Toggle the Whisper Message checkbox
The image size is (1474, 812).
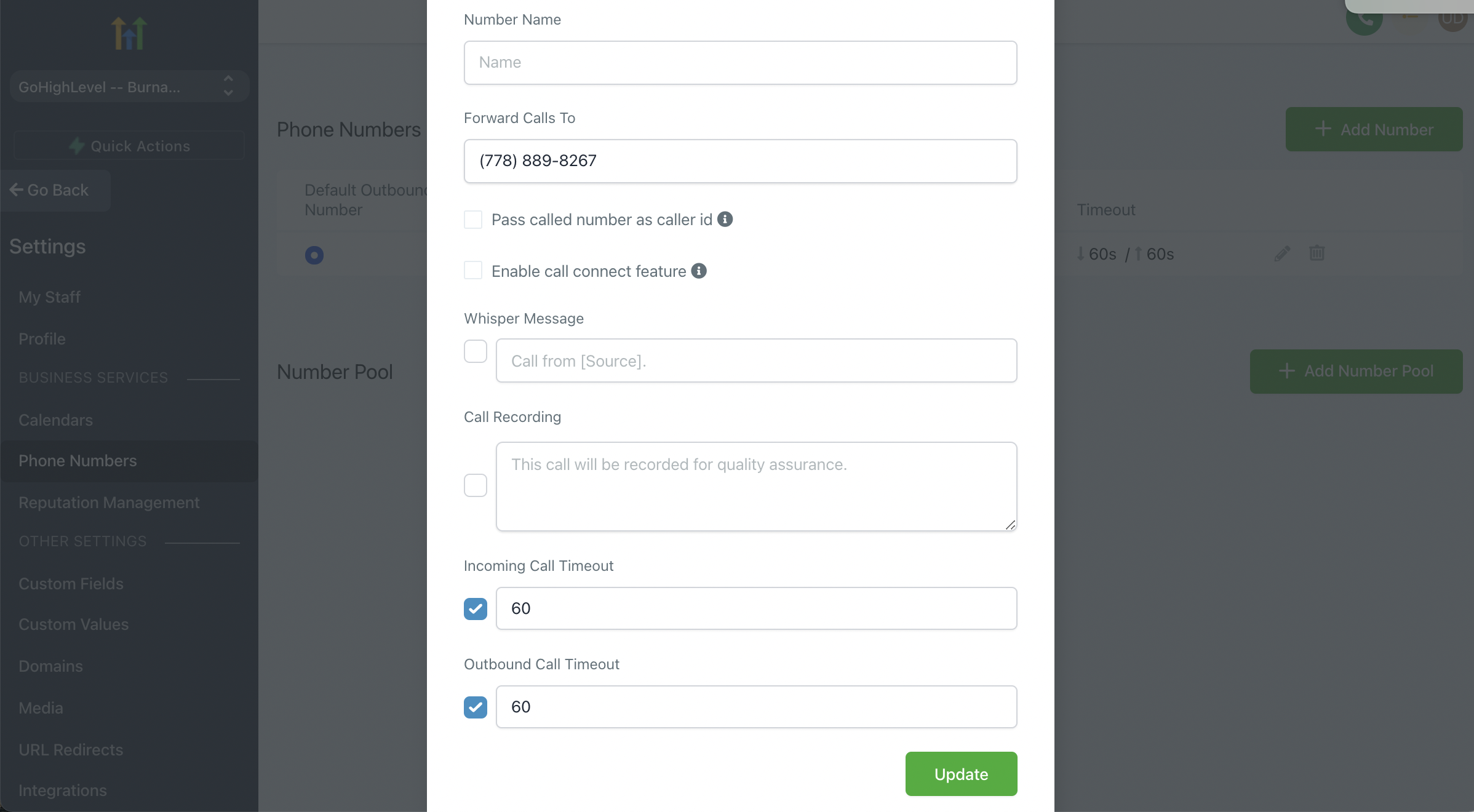click(x=476, y=352)
